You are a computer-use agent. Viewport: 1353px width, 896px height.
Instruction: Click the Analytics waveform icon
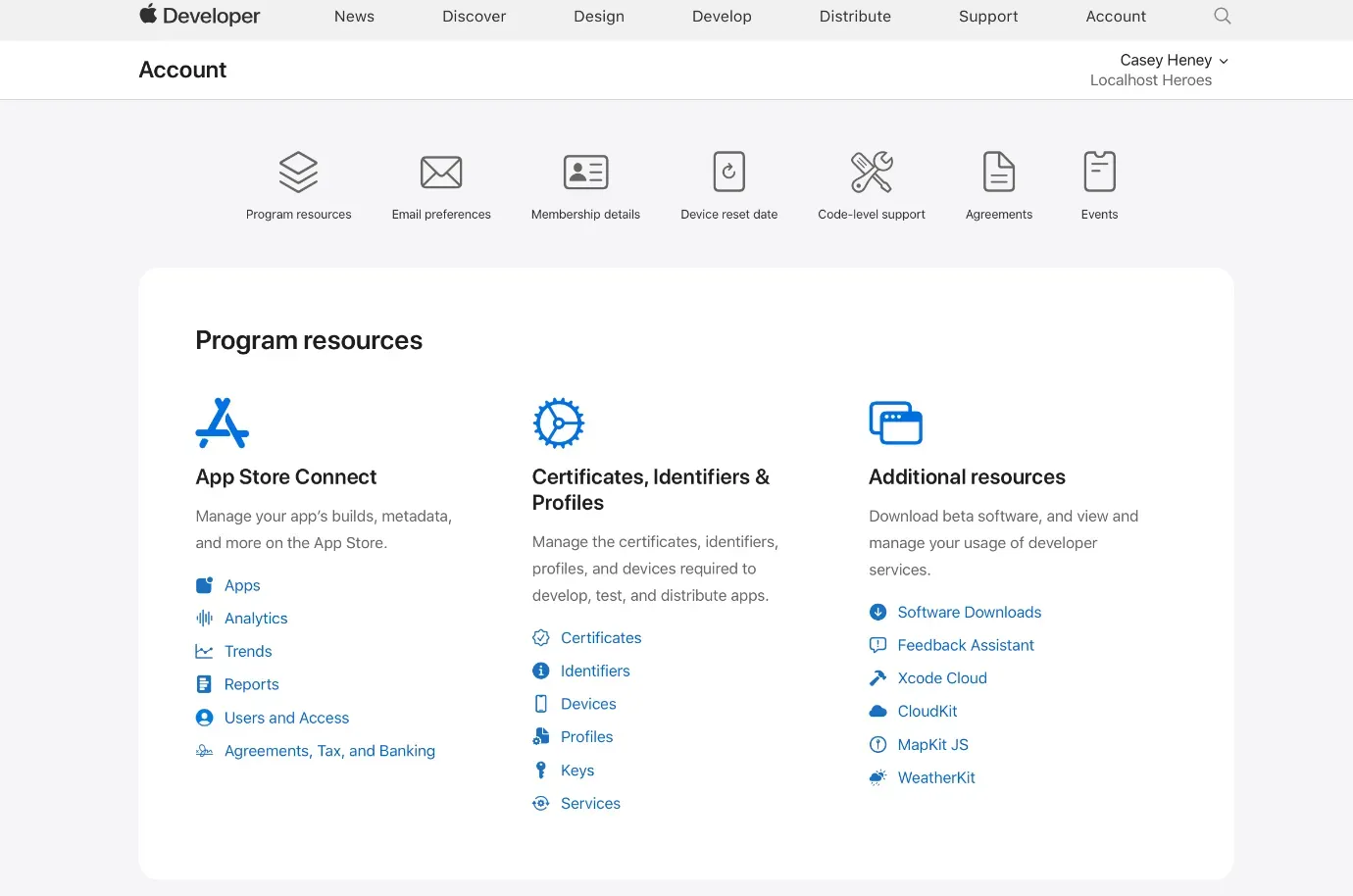(204, 619)
